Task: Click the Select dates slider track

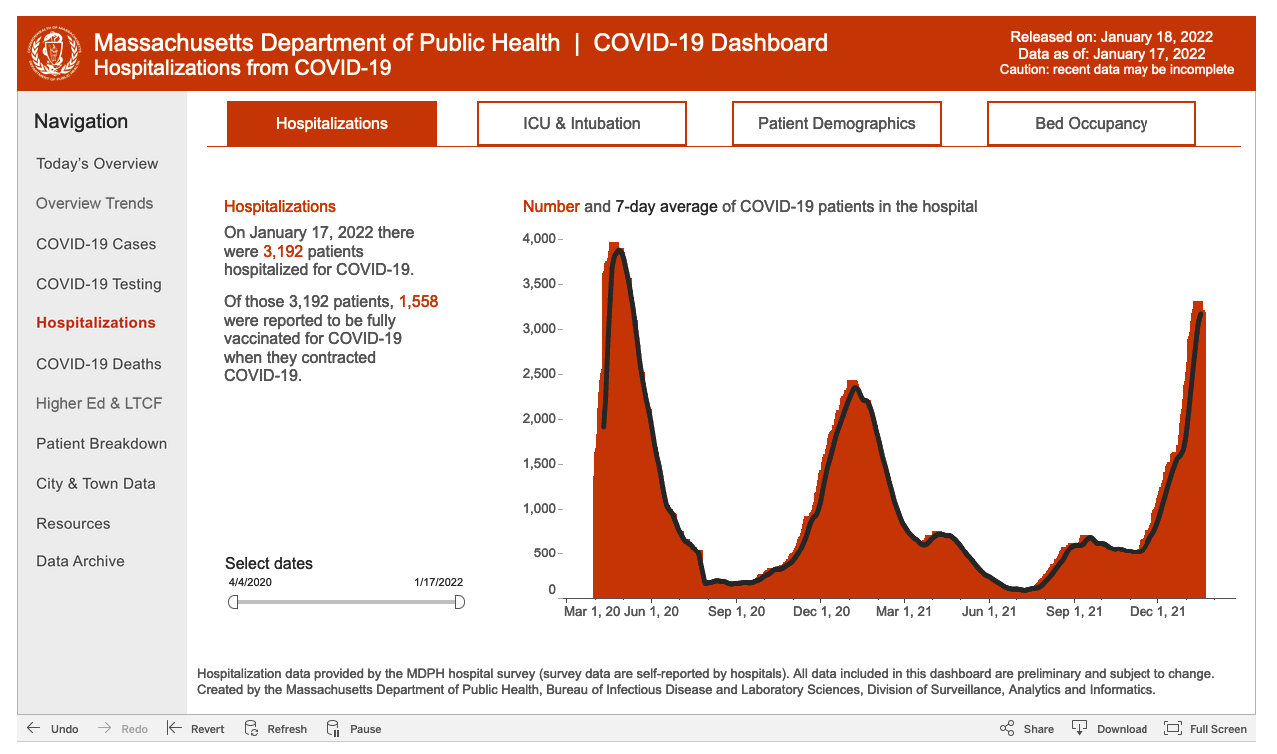Action: (346, 602)
